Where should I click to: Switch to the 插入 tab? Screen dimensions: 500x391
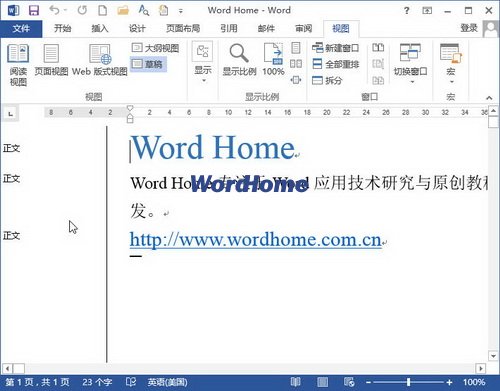(x=100, y=29)
